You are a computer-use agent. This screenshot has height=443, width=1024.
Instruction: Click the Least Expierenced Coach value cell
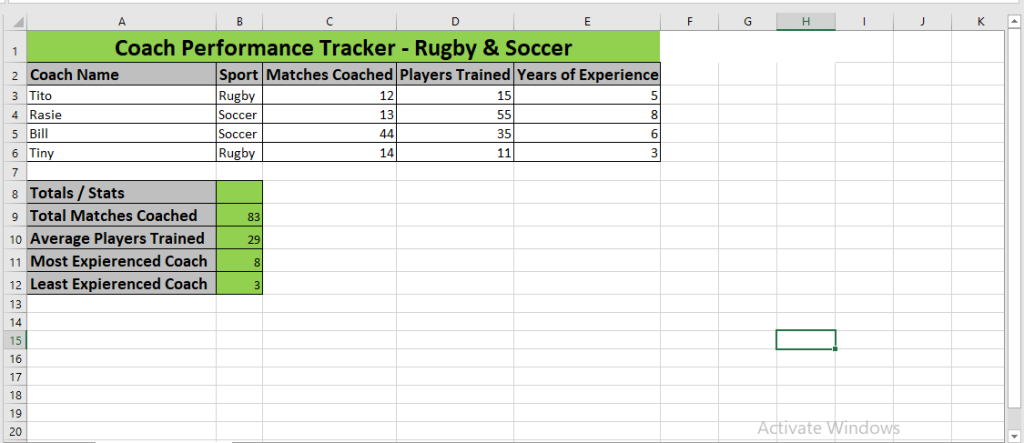[x=239, y=284]
